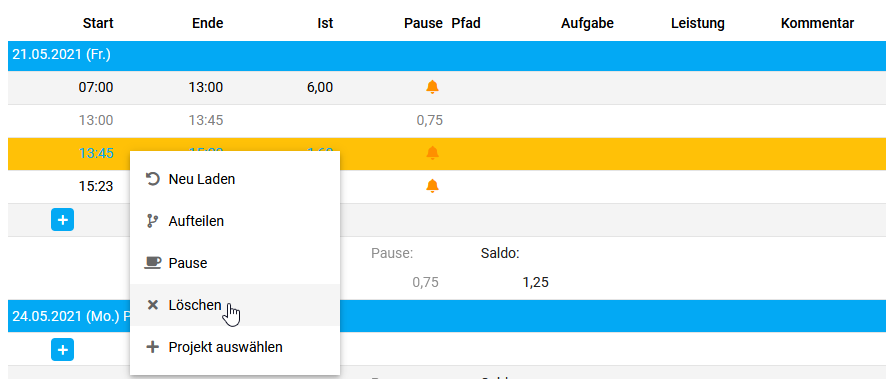This screenshot has width=895, height=379.
Task: Click the bell icon in the 15:23 row
Action: [433, 186]
